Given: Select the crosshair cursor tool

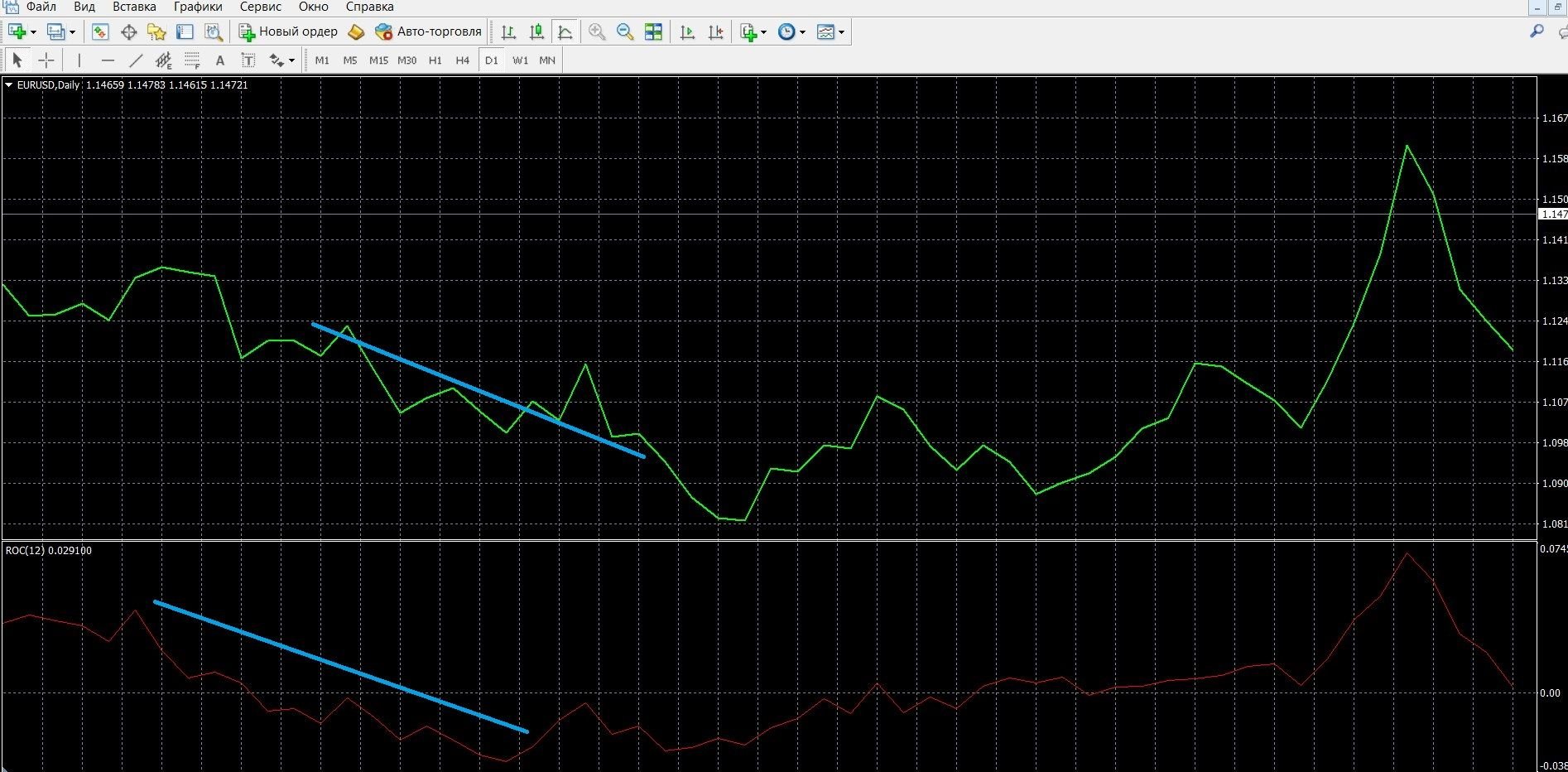Looking at the screenshot, I should tap(46, 60).
